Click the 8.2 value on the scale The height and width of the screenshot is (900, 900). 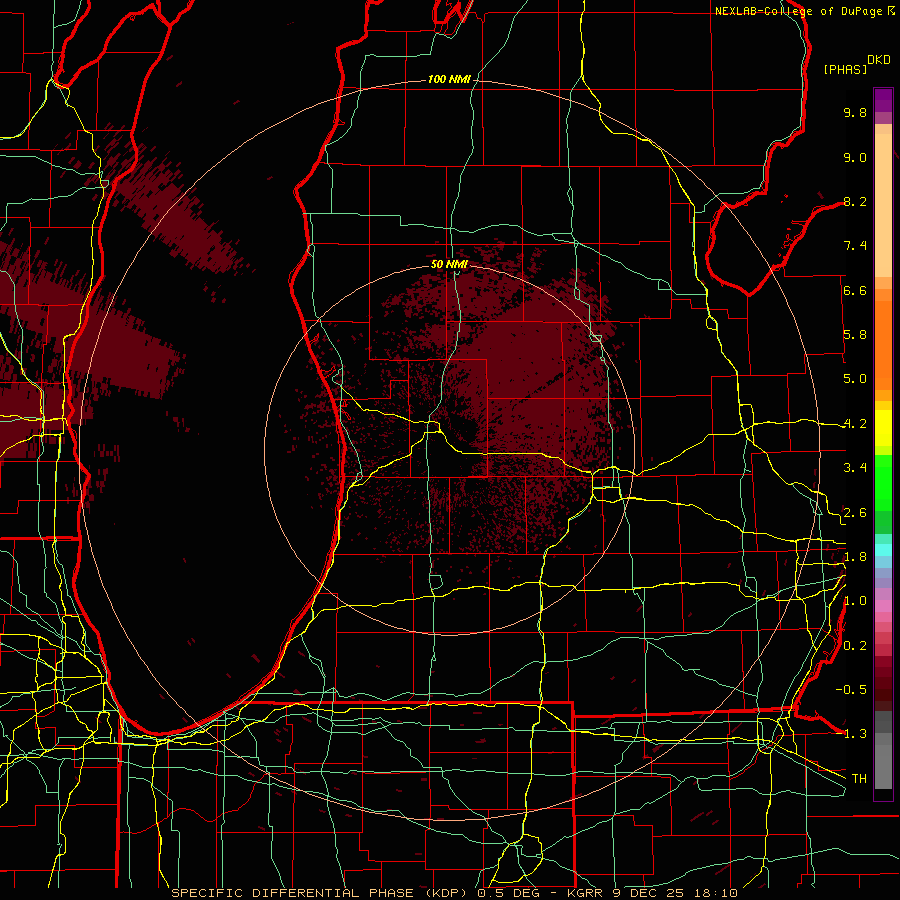pos(855,202)
